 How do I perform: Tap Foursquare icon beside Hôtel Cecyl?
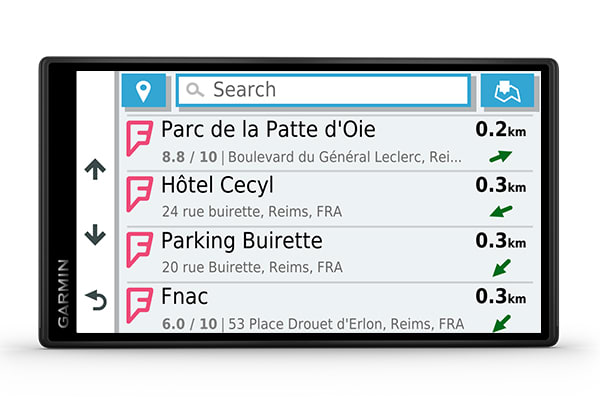coord(141,196)
